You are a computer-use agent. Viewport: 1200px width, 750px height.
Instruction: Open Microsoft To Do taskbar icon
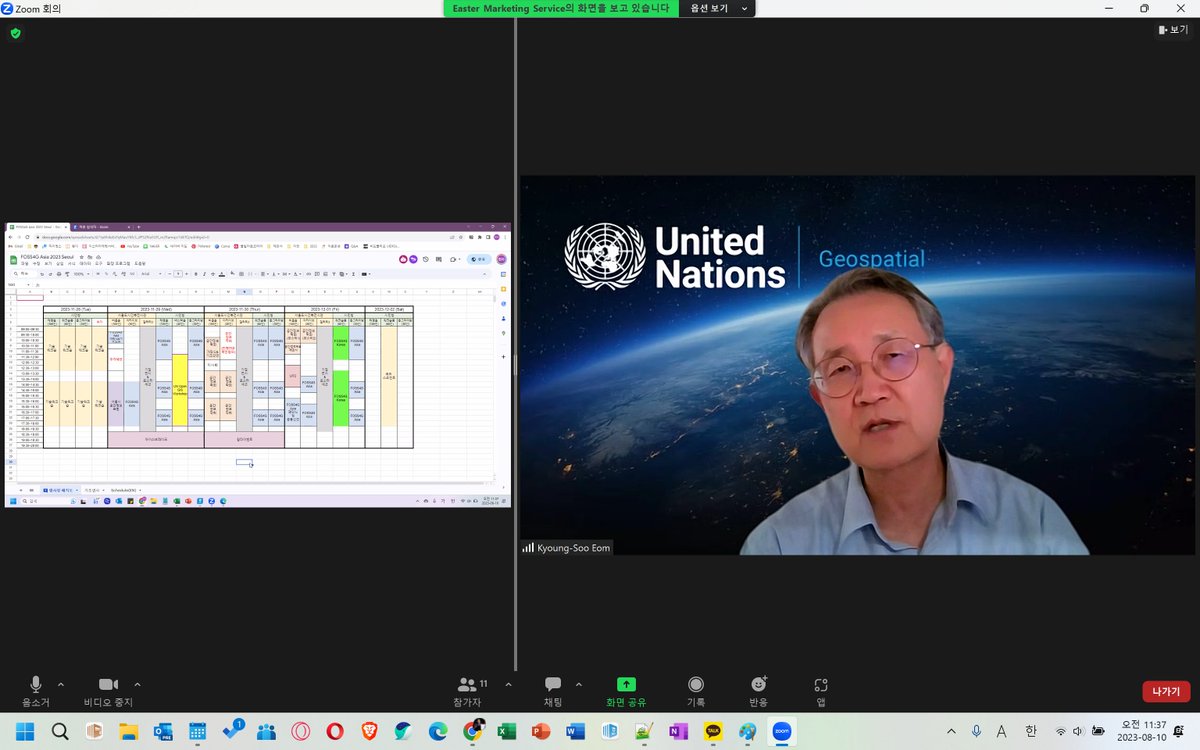click(231, 732)
